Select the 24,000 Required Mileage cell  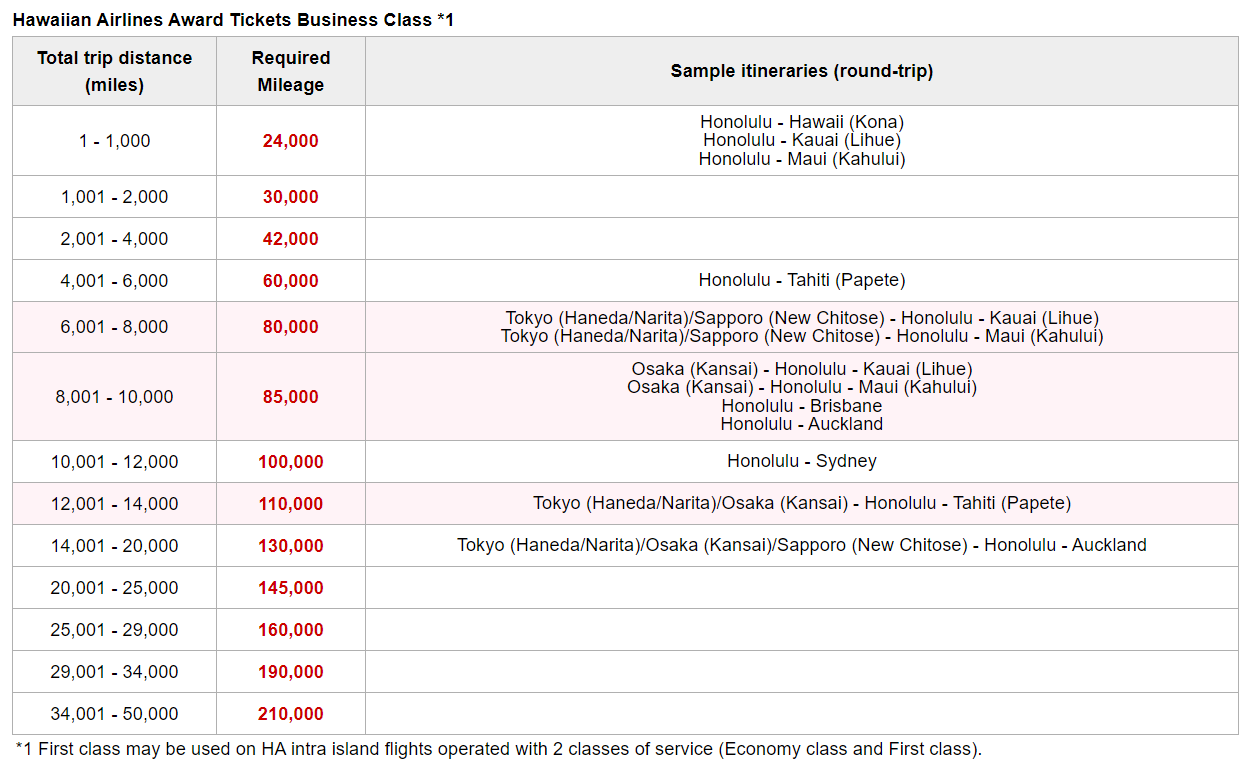point(291,140)
